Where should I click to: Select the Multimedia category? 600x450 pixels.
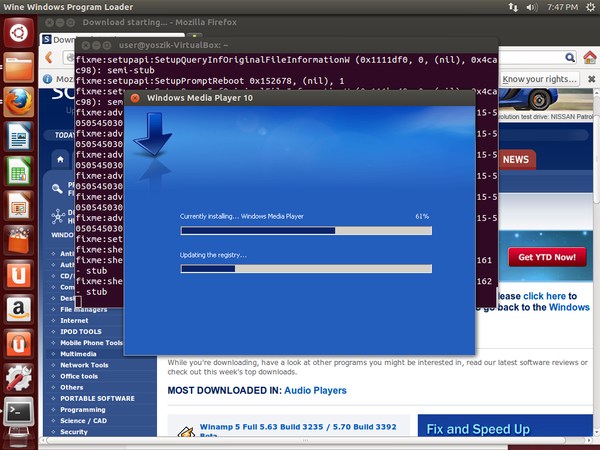(x=78, y=354)
